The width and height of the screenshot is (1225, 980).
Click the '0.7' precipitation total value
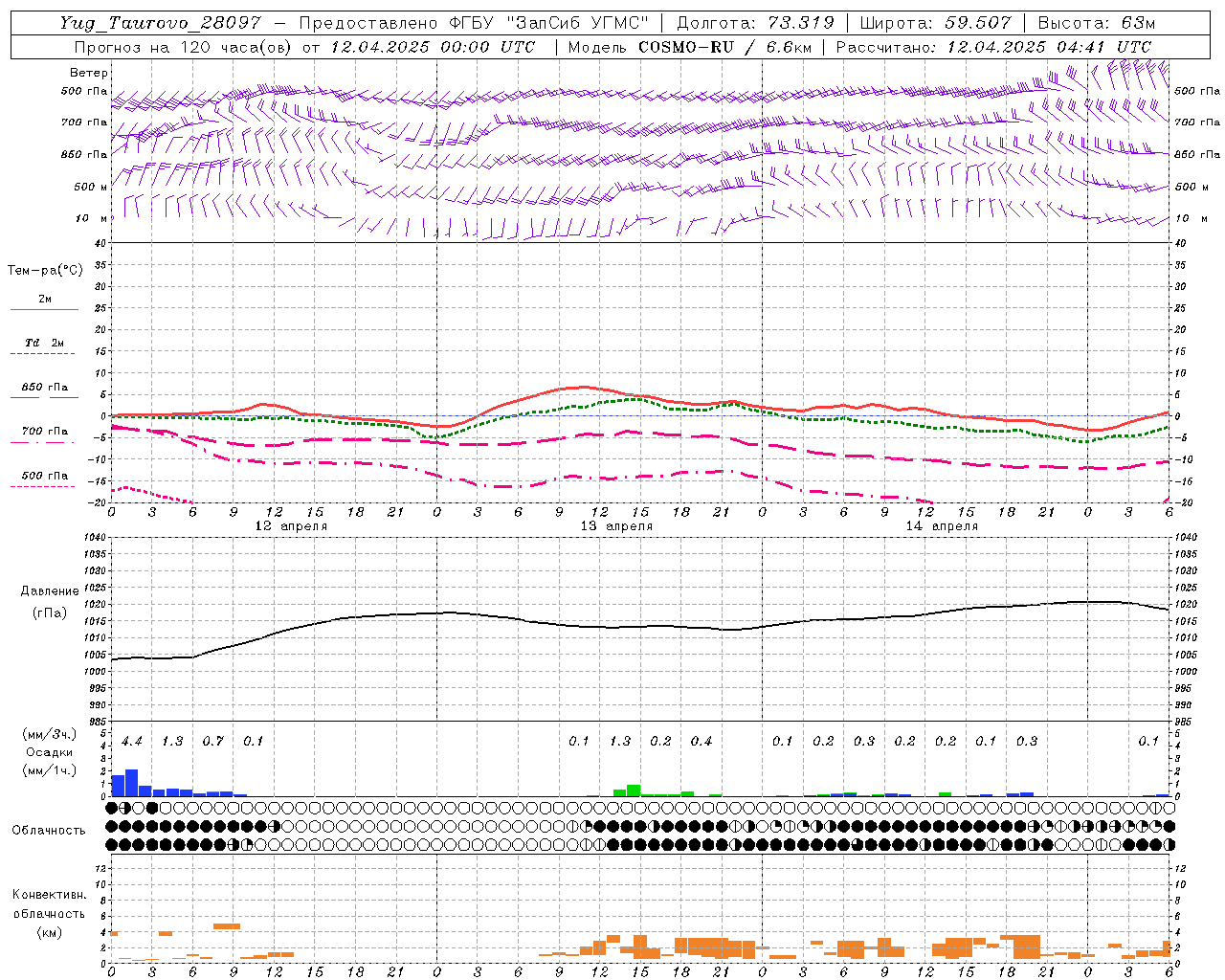coord(213,742)
